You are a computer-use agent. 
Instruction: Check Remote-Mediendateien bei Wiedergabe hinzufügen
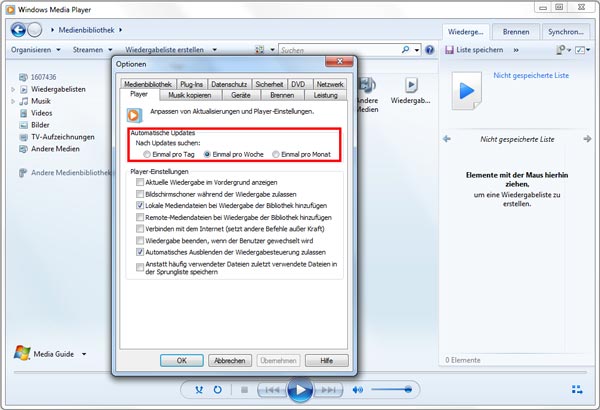pyautogui.click(x=140, y=217)
